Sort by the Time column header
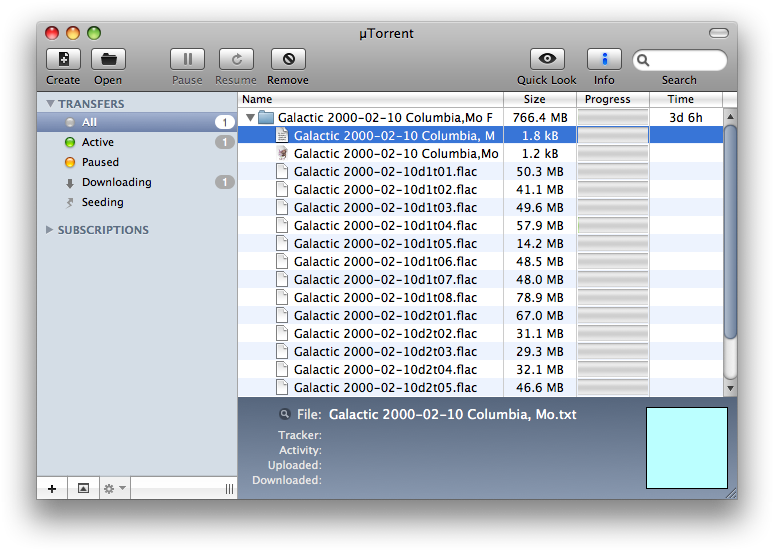This screenshot has width=773, height=550. point(686,99)
